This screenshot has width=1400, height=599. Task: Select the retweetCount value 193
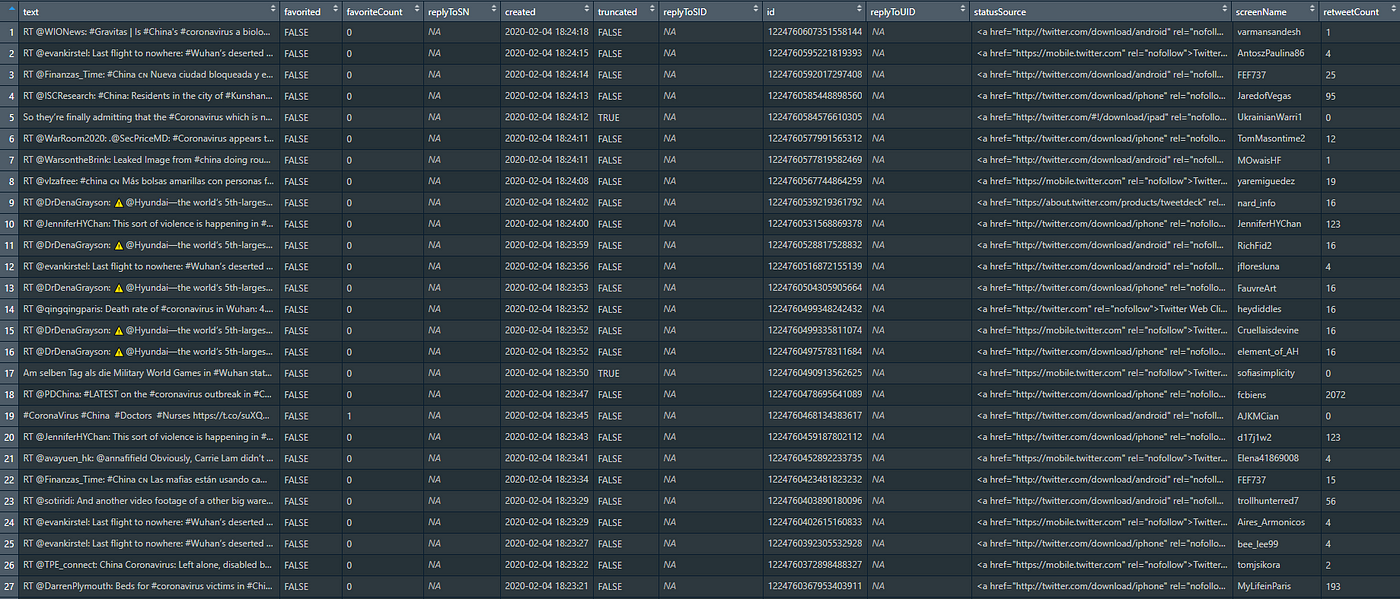tap(1332, 586)
